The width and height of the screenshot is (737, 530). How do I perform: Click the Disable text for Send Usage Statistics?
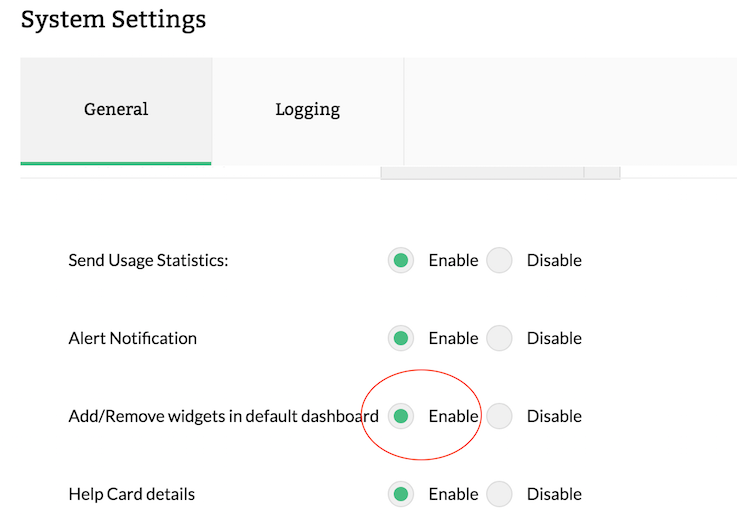(554, 260)
